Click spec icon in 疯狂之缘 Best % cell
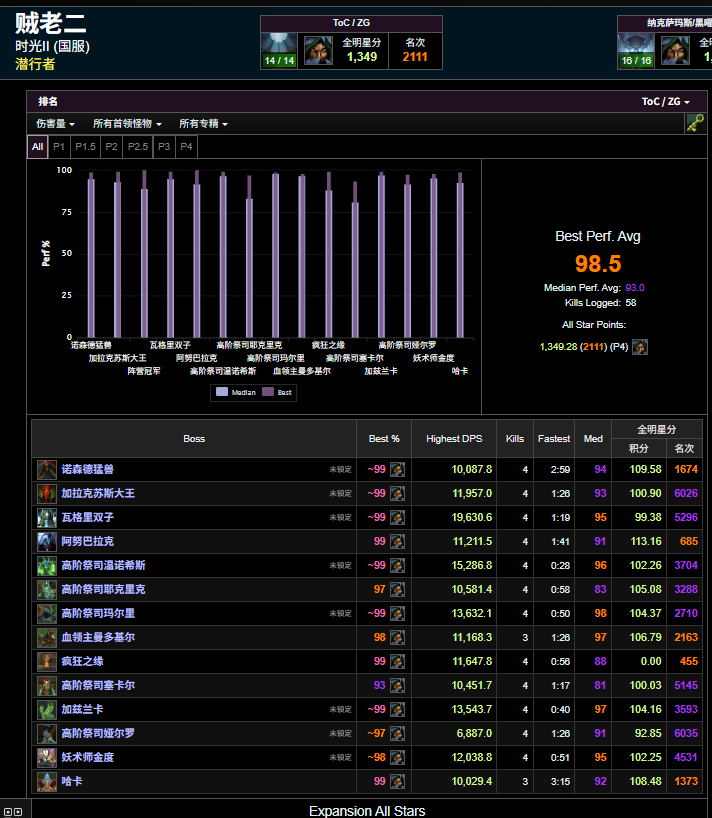Screen dimensions: 712x818 coord(397,661)
